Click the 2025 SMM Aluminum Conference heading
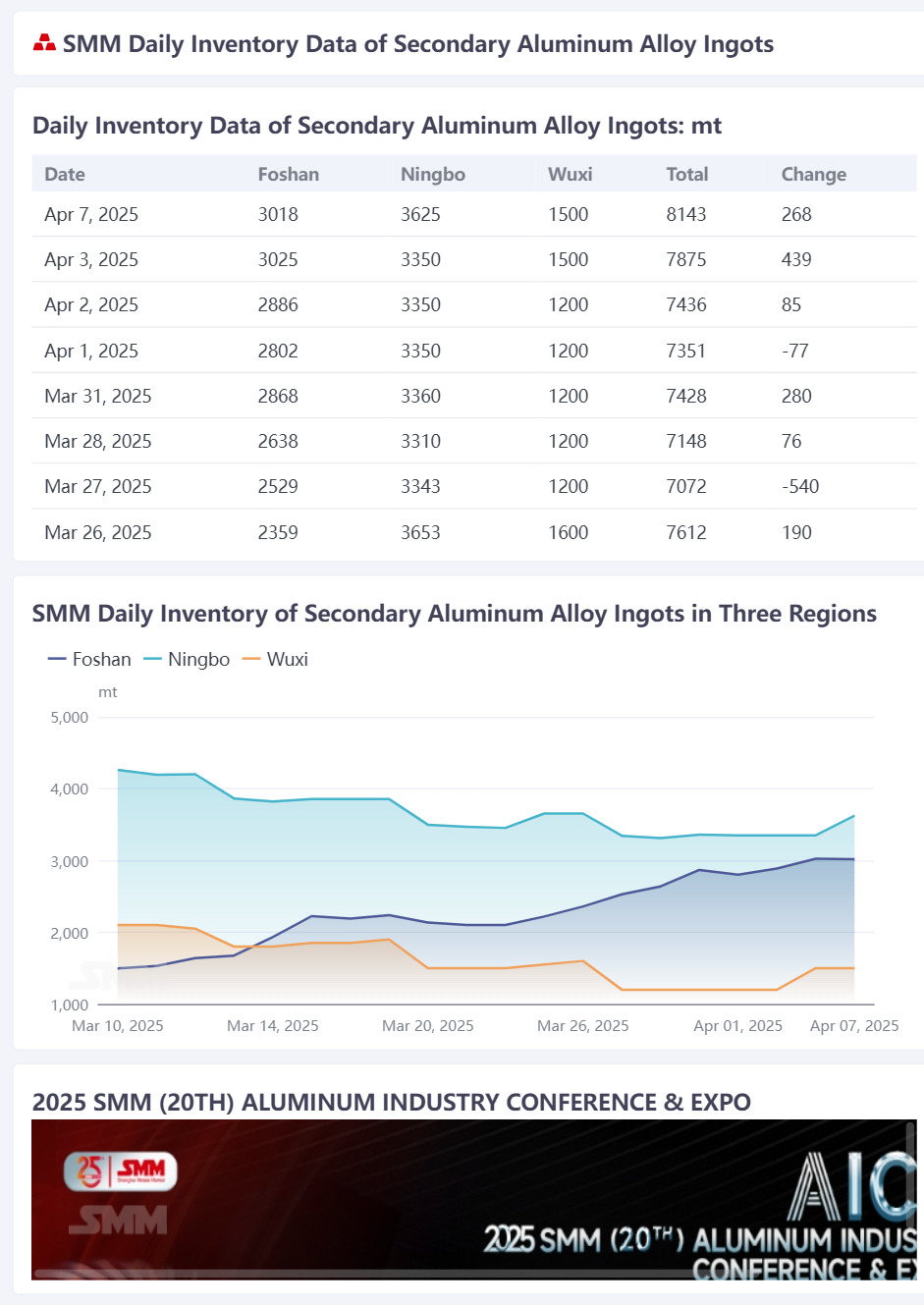The height and width of the screenshot is (1305, 924). click(x=391, y=1102)
